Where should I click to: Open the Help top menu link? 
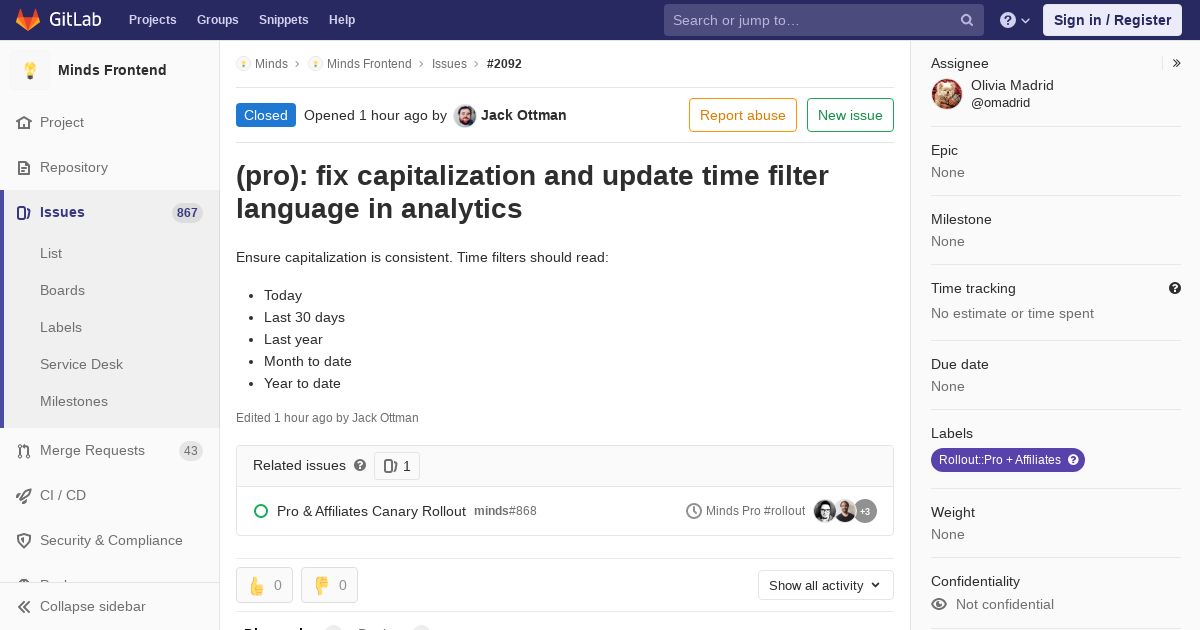coord(342,20)
